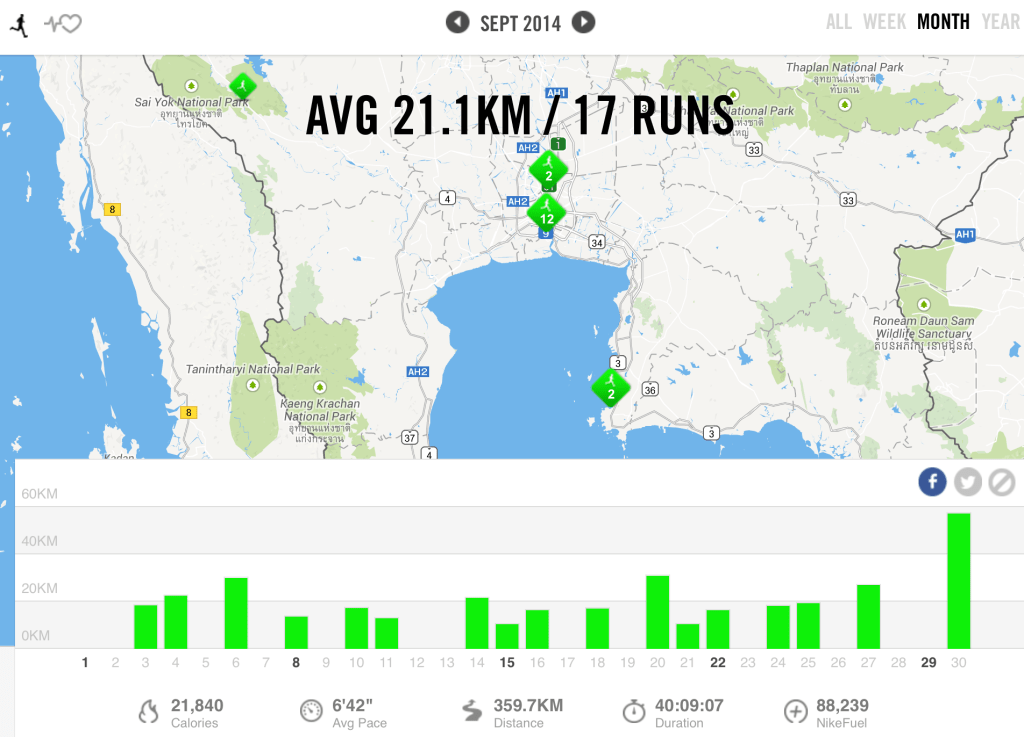Expand the run cluster marker showing 12

point(547,213)
